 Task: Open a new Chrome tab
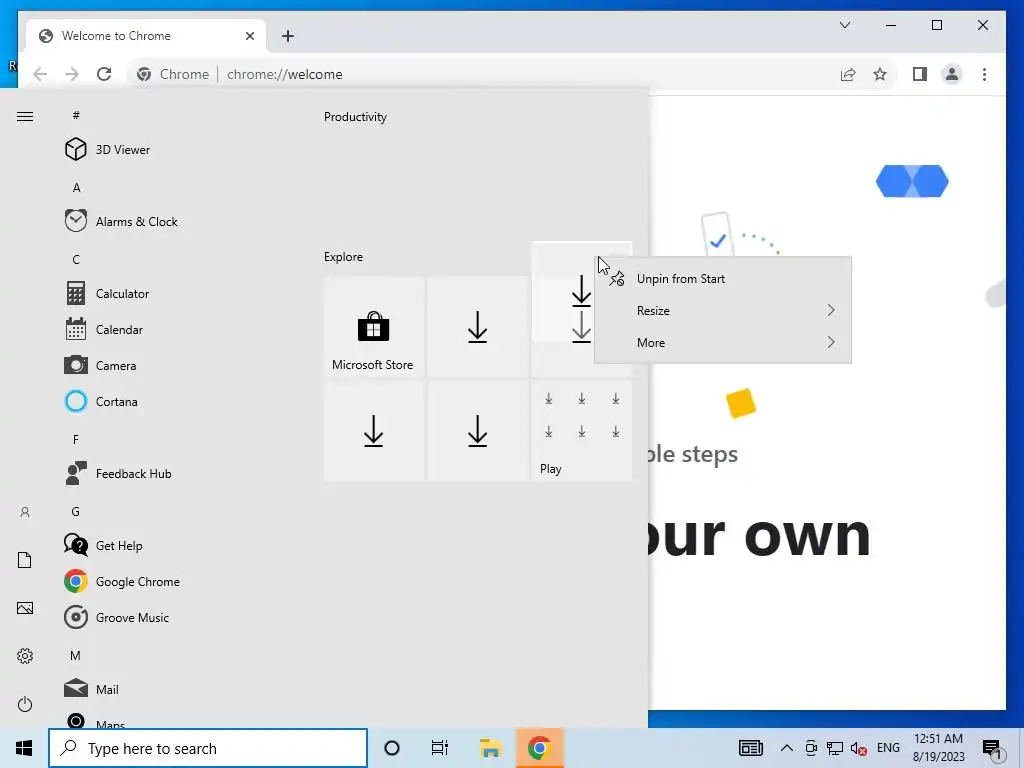pos(287,36)
